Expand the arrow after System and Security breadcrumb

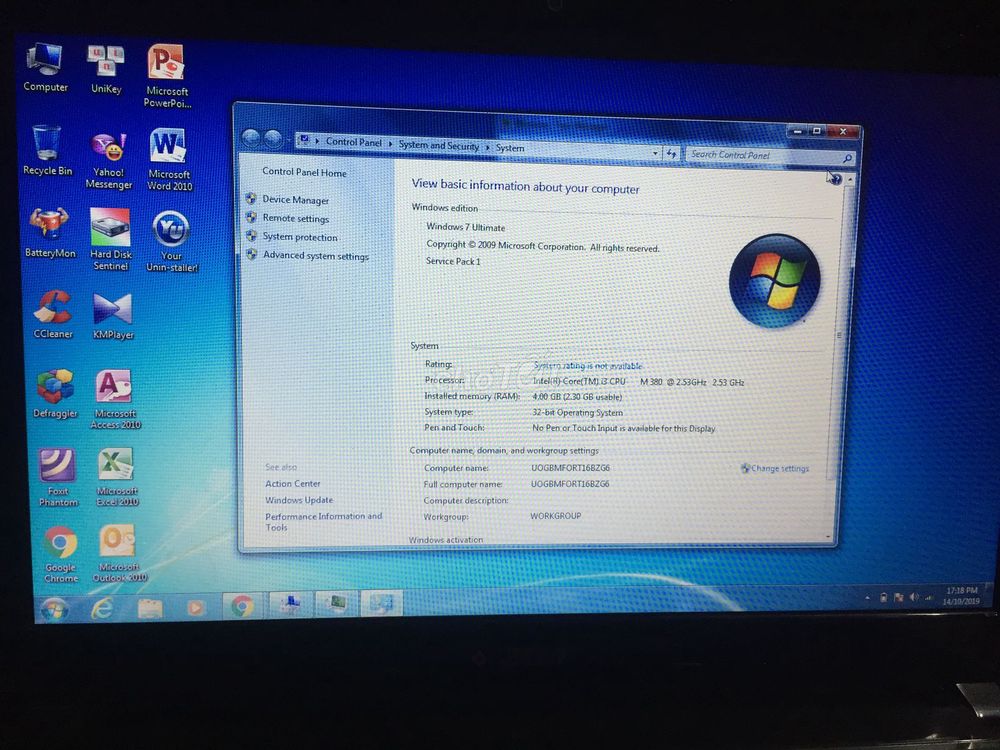(488, 147)
